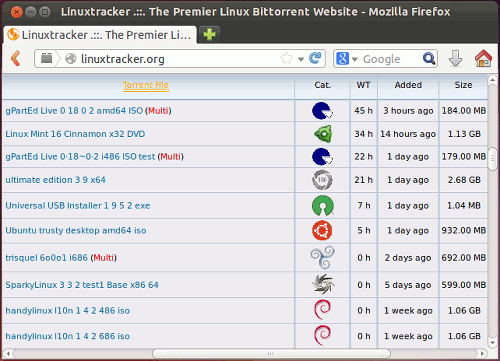Viewport: 500px width, 361px height.
Task: Click the 932.00 MB size cell
Action: pos(464,231)
